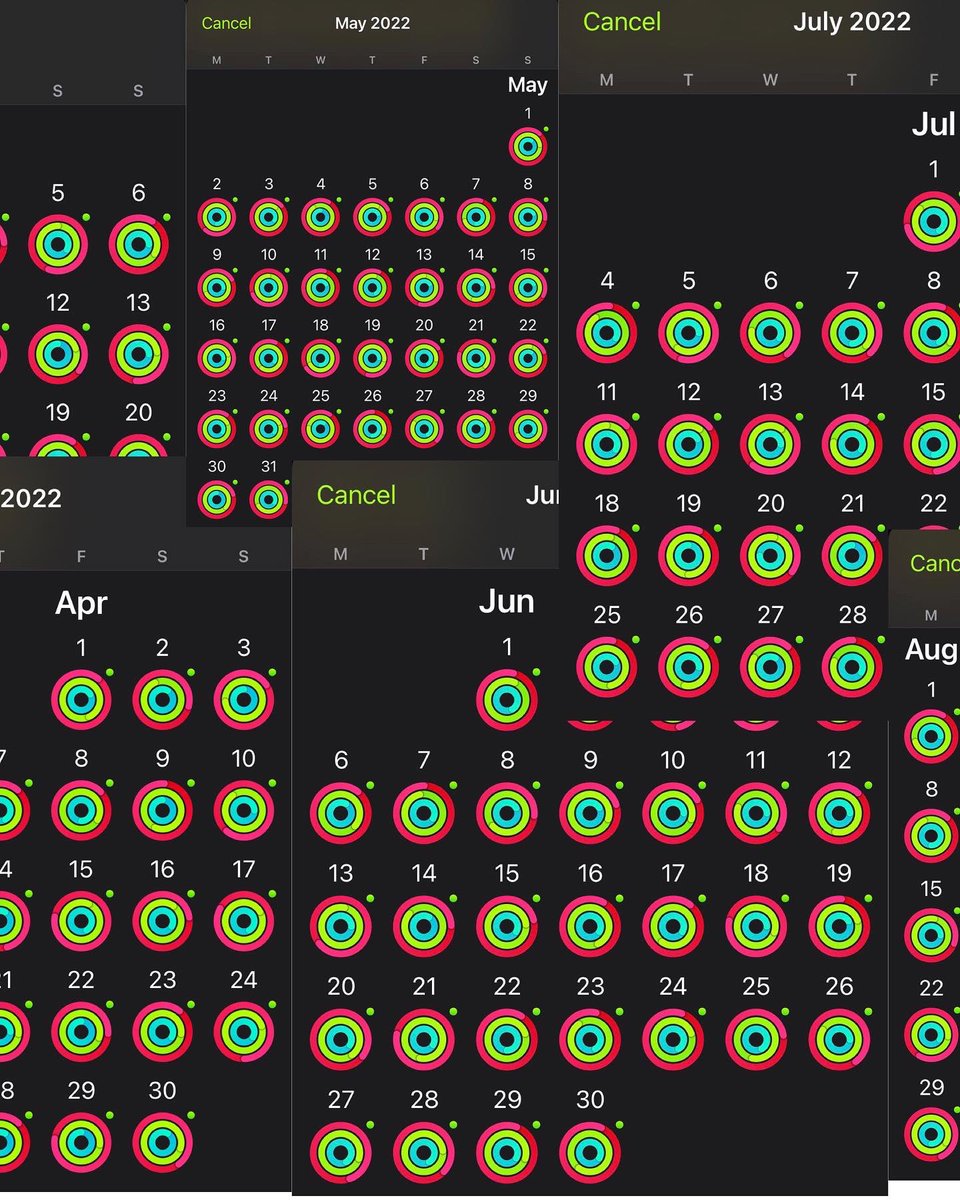Click the 'Apr' month label
This screenshot has height=1200, width=960.
81,603
